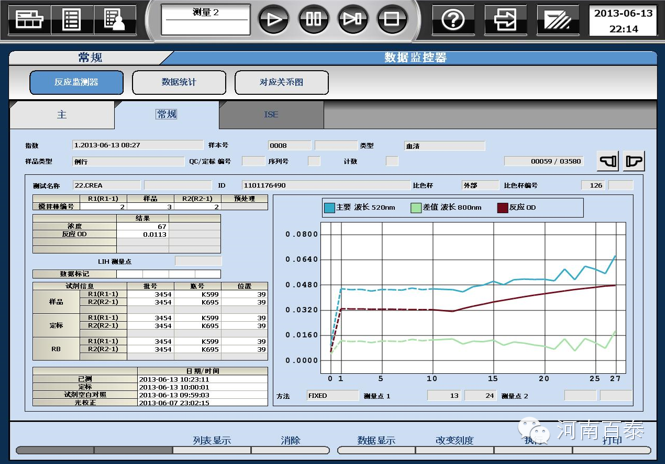The width and height of the screenshot is (665, 464).
Task: Open the system overview icon at far top left
Action: [28, 18]
